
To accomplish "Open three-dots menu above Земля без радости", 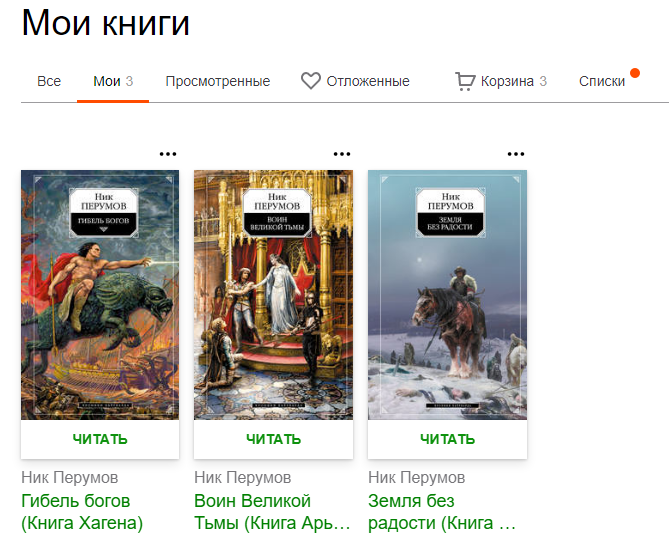I will point(516,154).
